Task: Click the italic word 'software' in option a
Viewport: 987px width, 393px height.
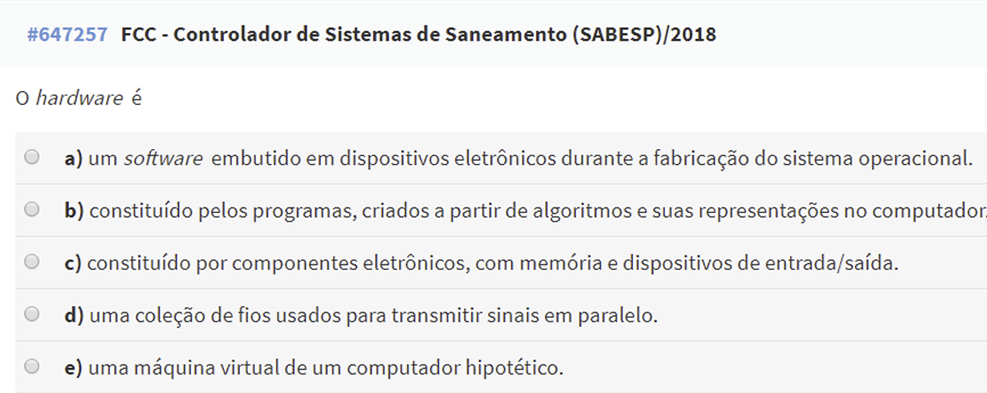Action: [163, 159]
